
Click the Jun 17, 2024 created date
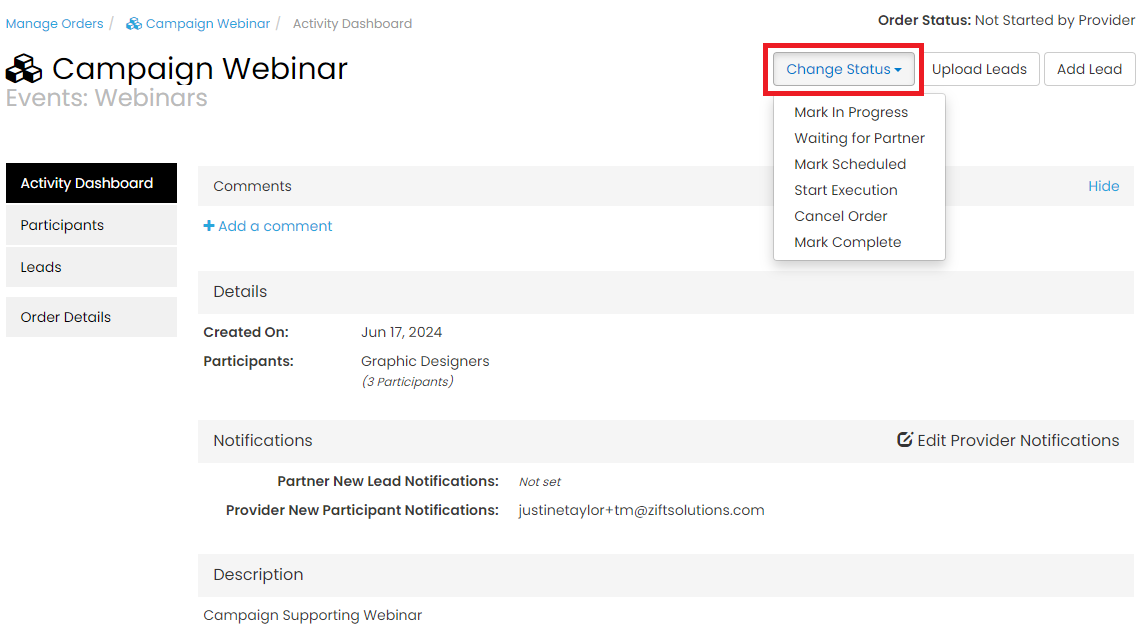click(402, 332)
